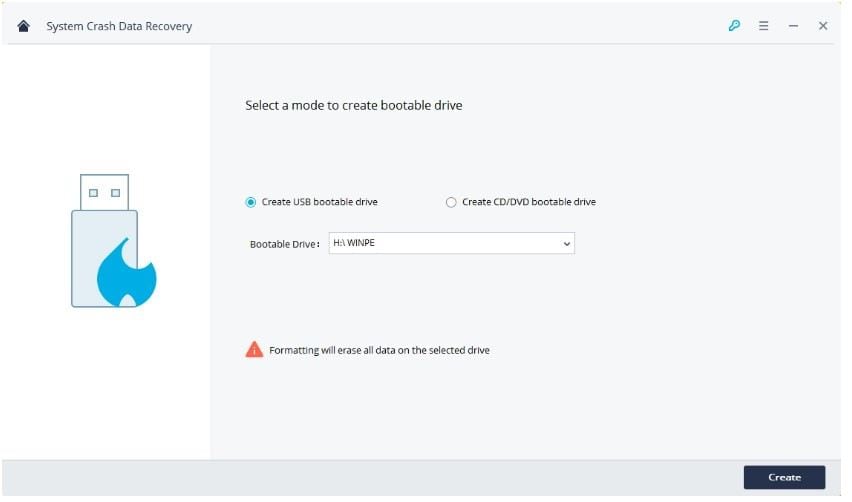Open the hamburger menu icon
The width and height of the screenshot is (852, 502).
(763, 26)
